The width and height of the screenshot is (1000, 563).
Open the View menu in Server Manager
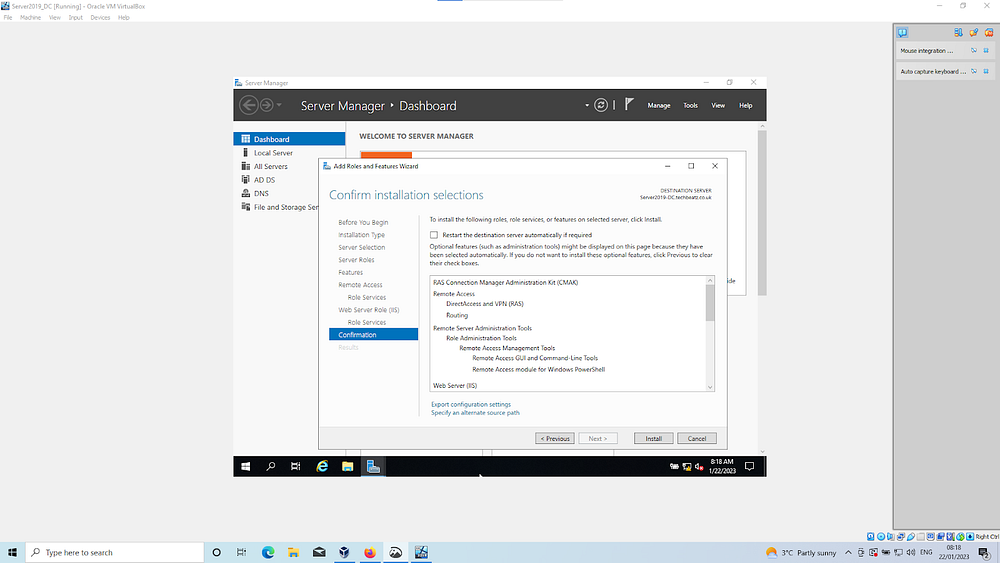click(718, 105)
